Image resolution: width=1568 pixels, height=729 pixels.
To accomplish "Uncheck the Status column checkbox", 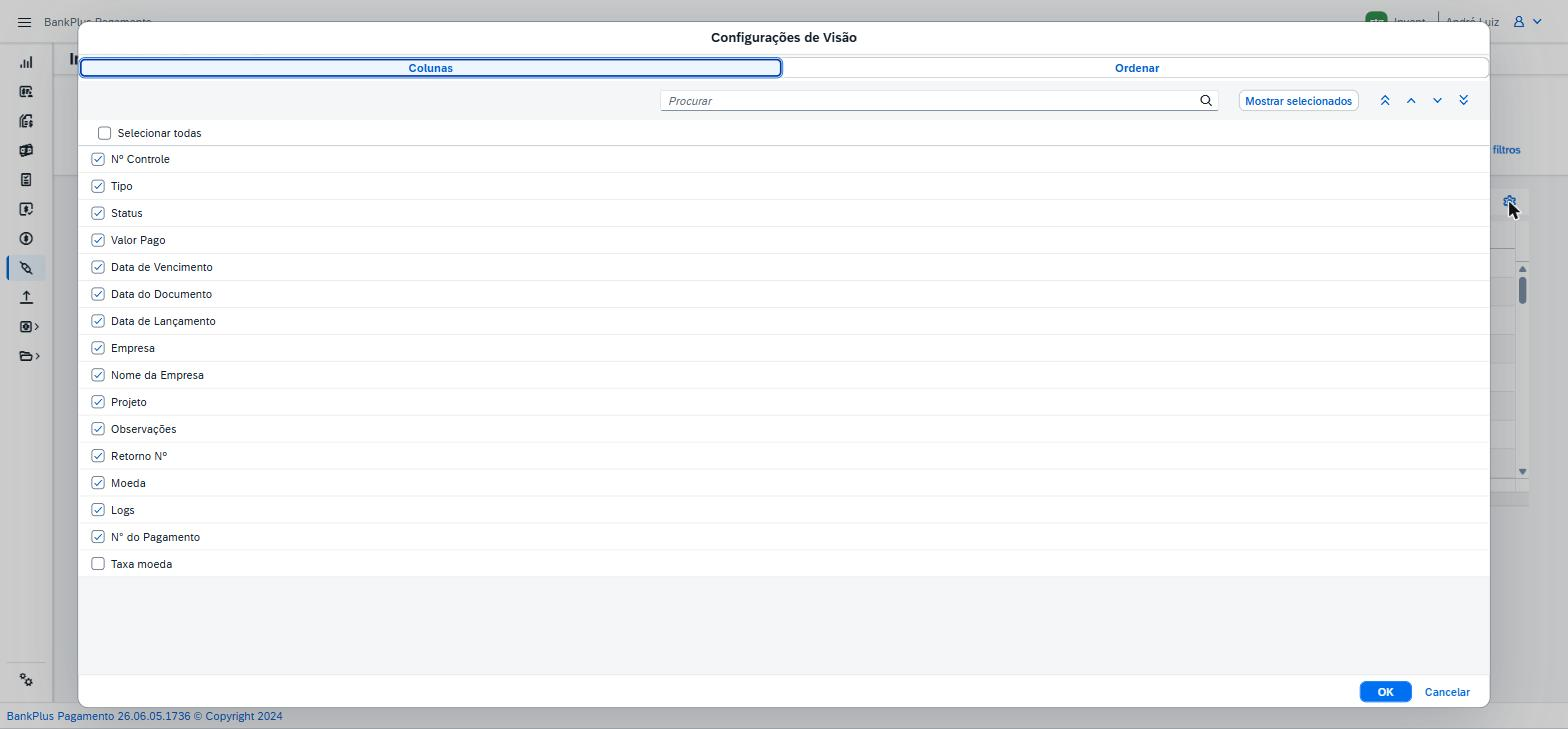I will 98,213.
